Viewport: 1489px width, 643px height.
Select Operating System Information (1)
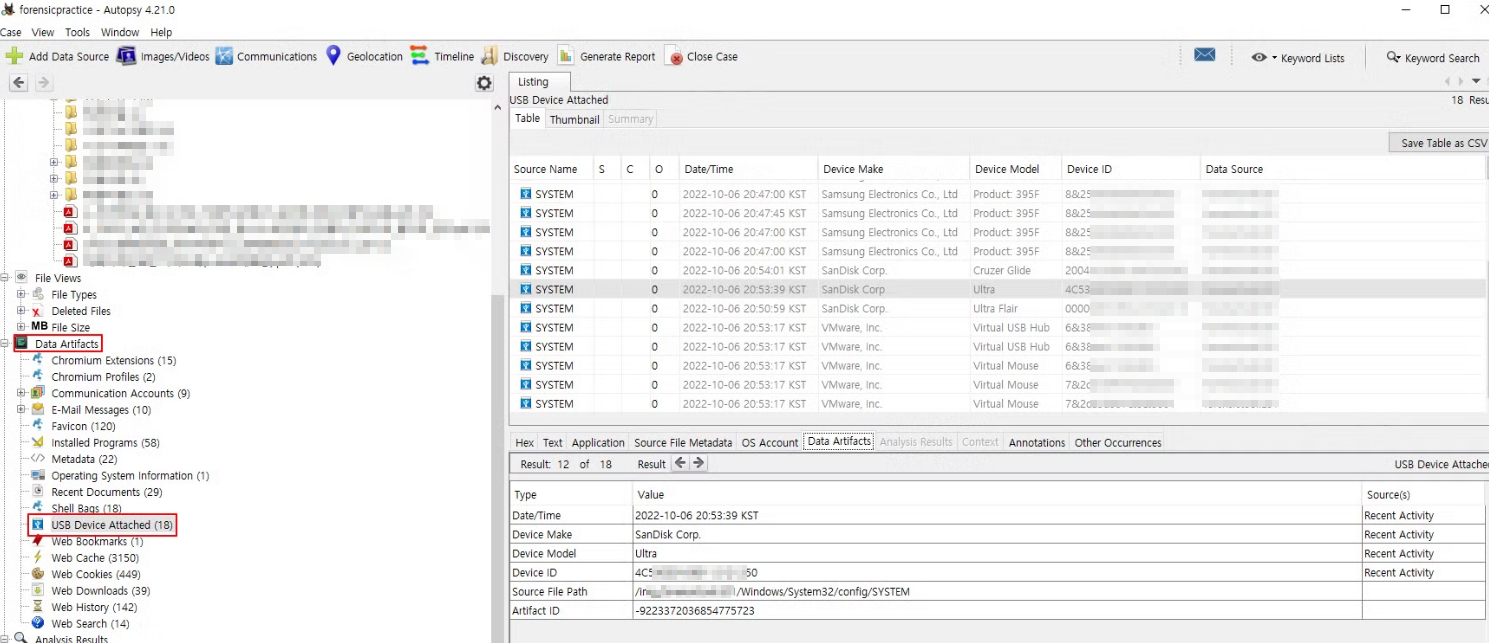[x=130, y=475]
